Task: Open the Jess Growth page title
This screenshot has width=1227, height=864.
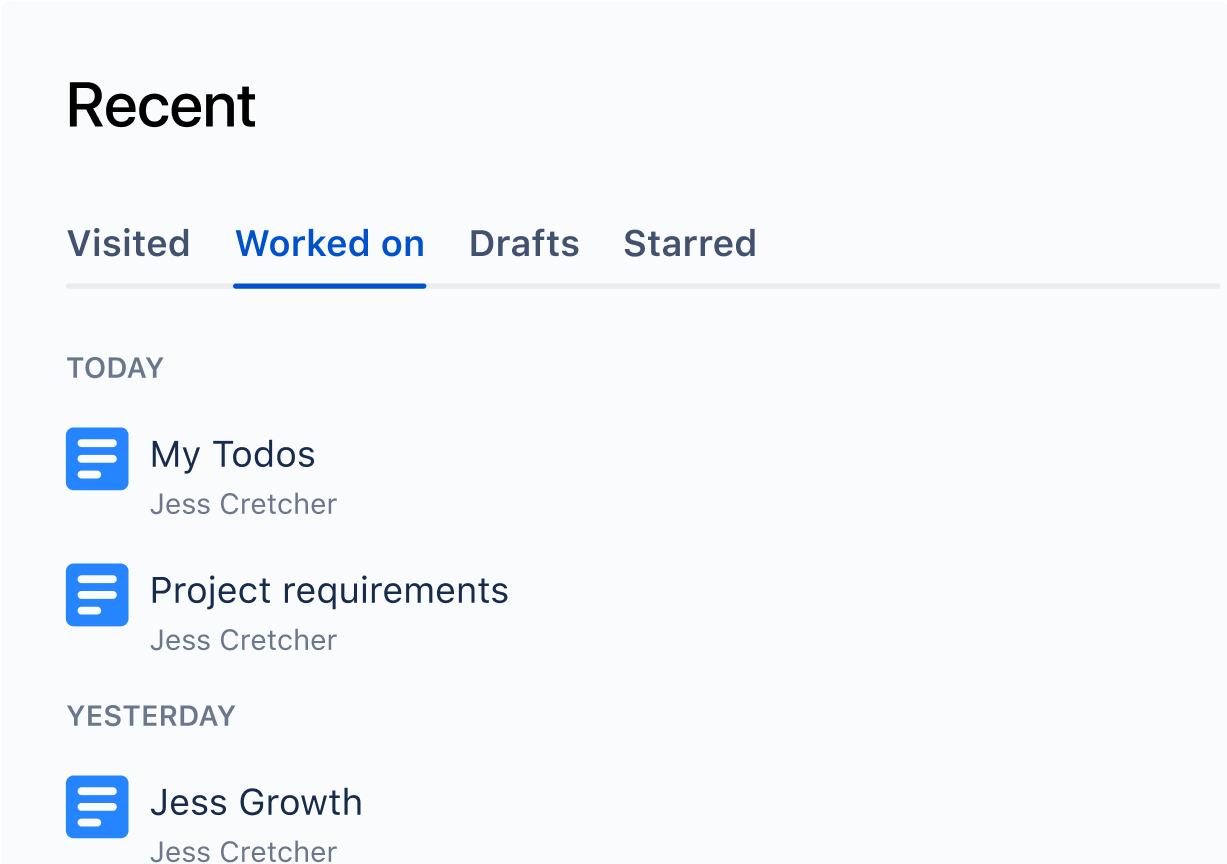Action: (x=256, y=802)
